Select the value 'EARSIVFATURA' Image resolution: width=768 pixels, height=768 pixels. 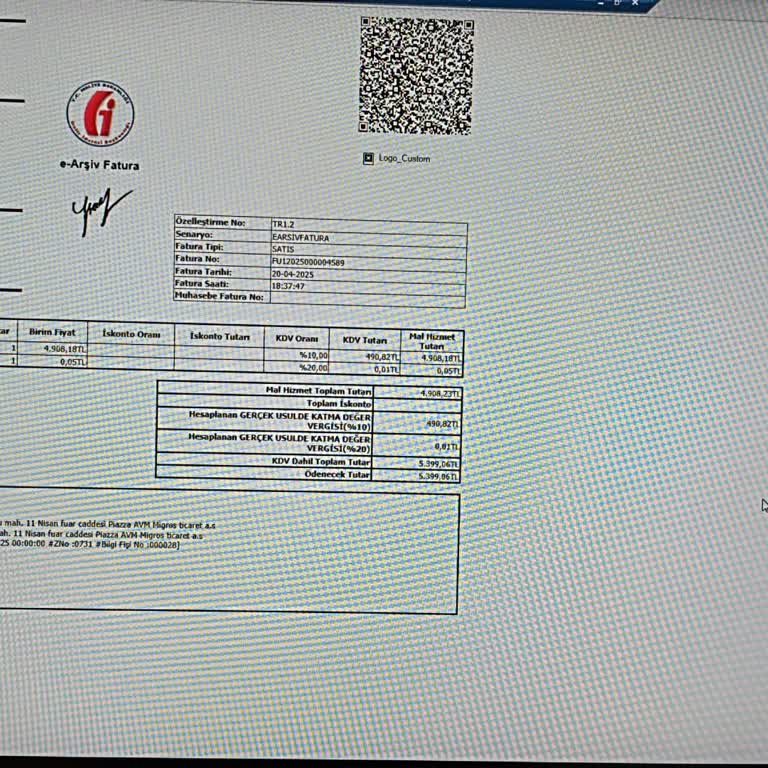(x=300, y=238)
